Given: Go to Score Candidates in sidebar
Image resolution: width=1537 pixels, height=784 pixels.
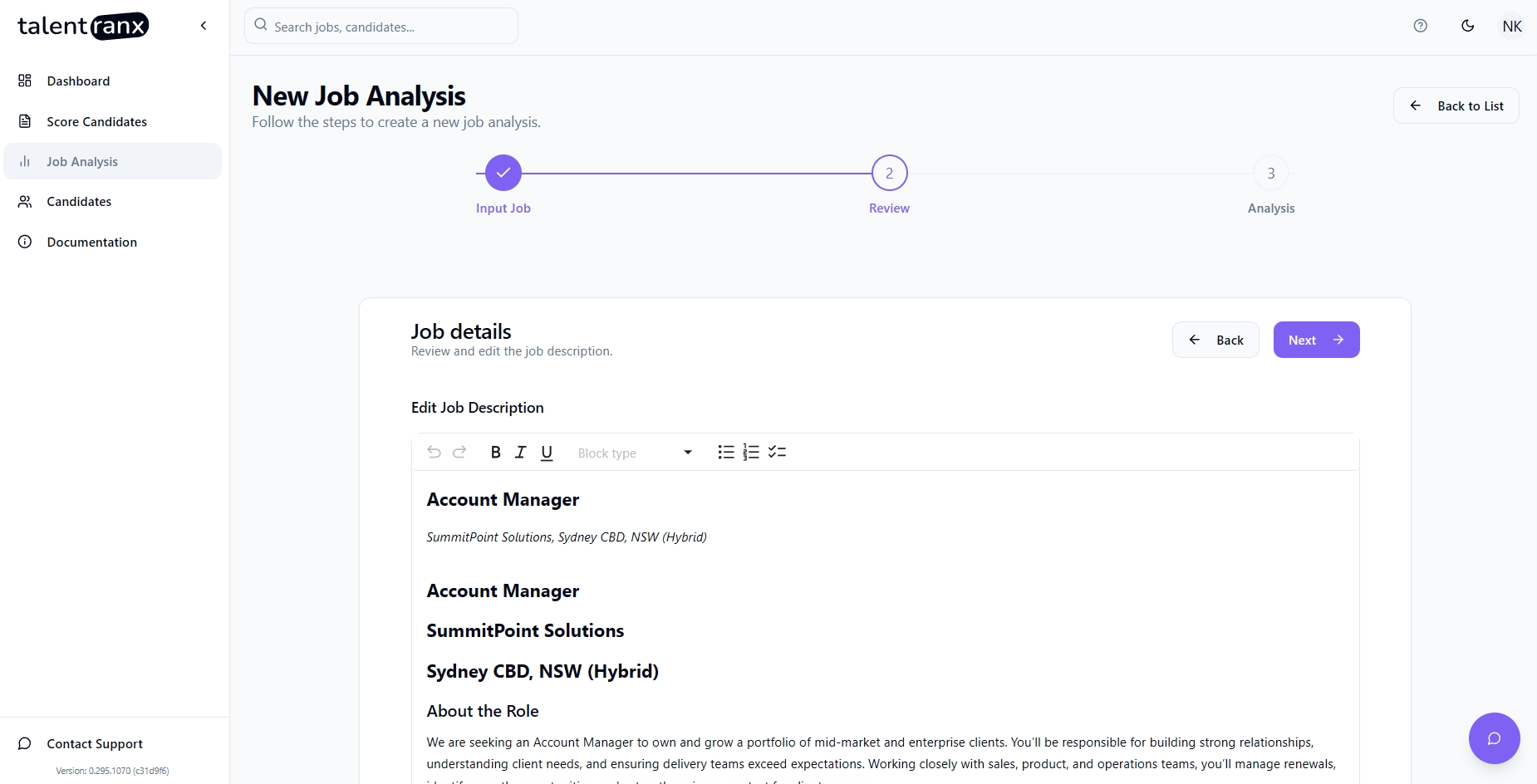Looking at the screenshot, I should (96, 121).
